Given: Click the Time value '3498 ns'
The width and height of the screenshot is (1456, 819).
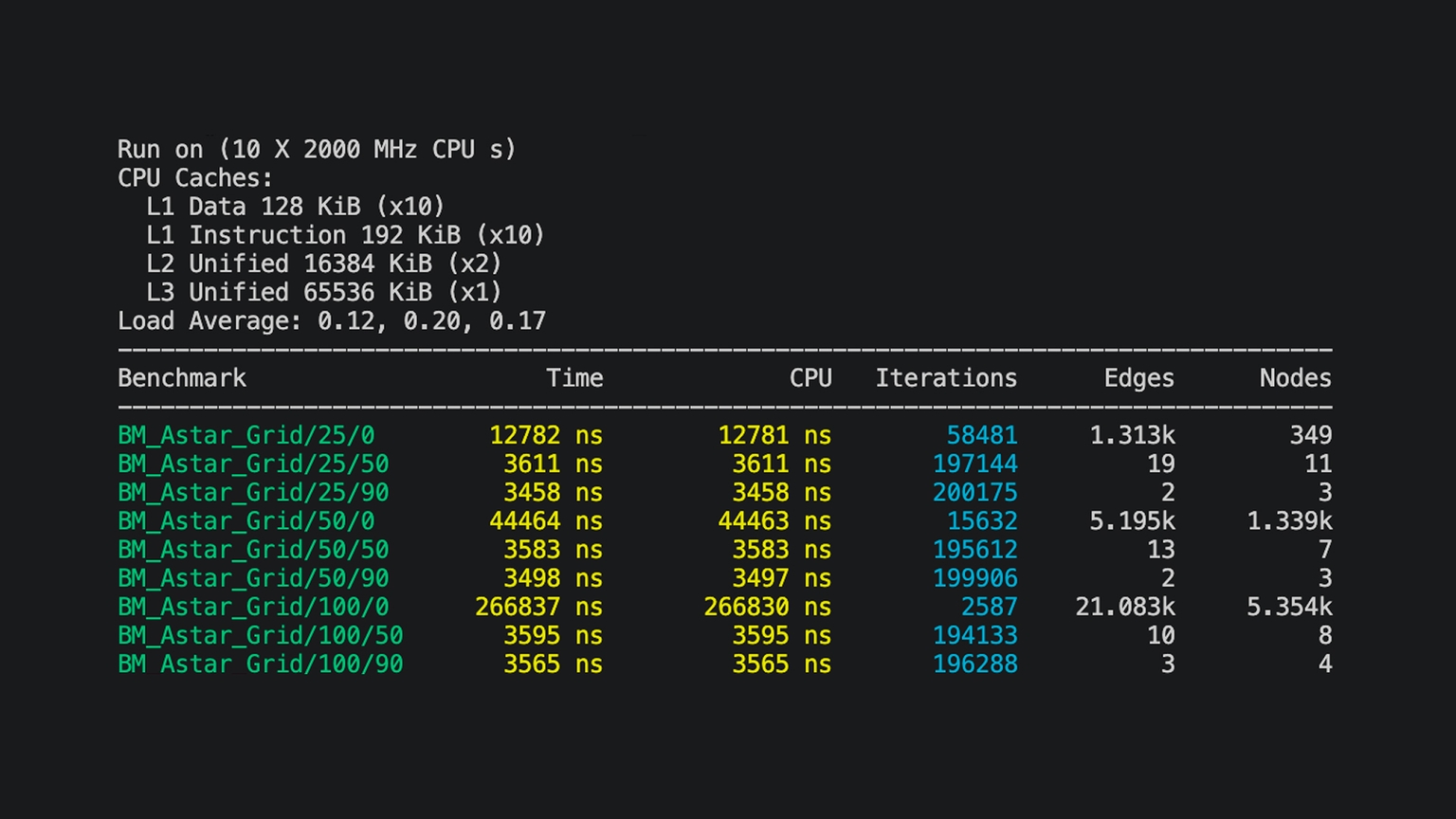Looking at the screenshot, I should pos(554,577).
